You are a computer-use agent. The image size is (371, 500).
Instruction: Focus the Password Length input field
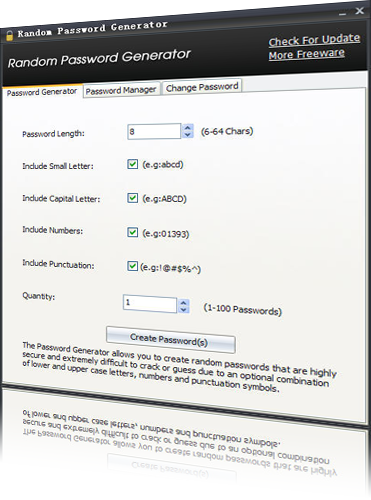pos(154,131)
